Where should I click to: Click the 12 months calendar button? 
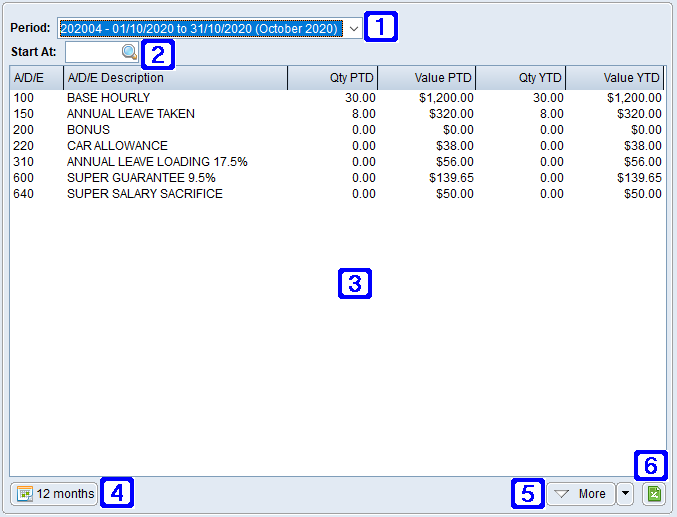click(55, 493)
